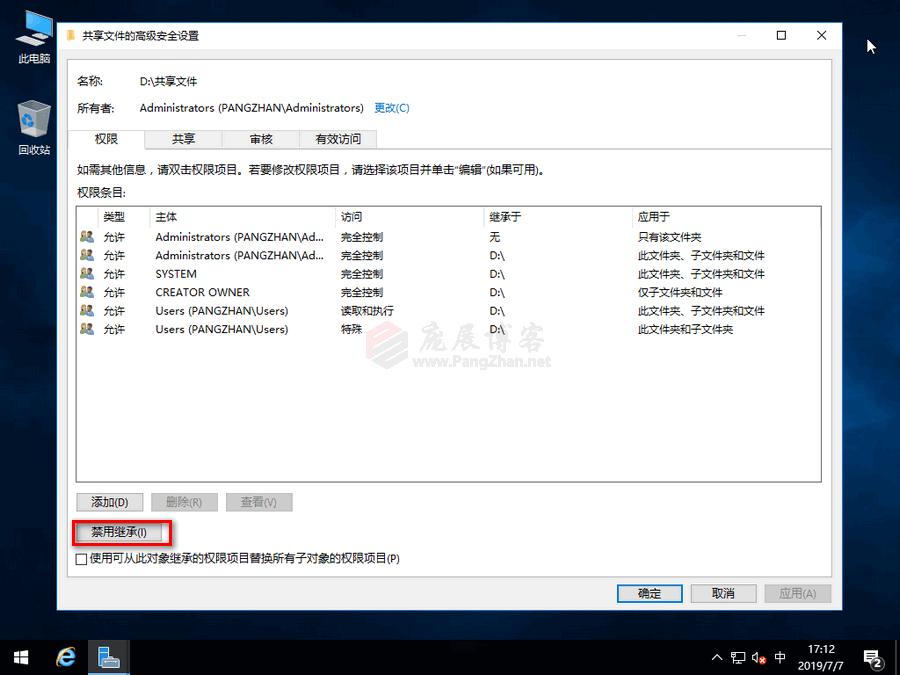Screen dimensions: 900x675
Task: Launch Microsoft Edge from the taskbar
Action: pos(65,657)
